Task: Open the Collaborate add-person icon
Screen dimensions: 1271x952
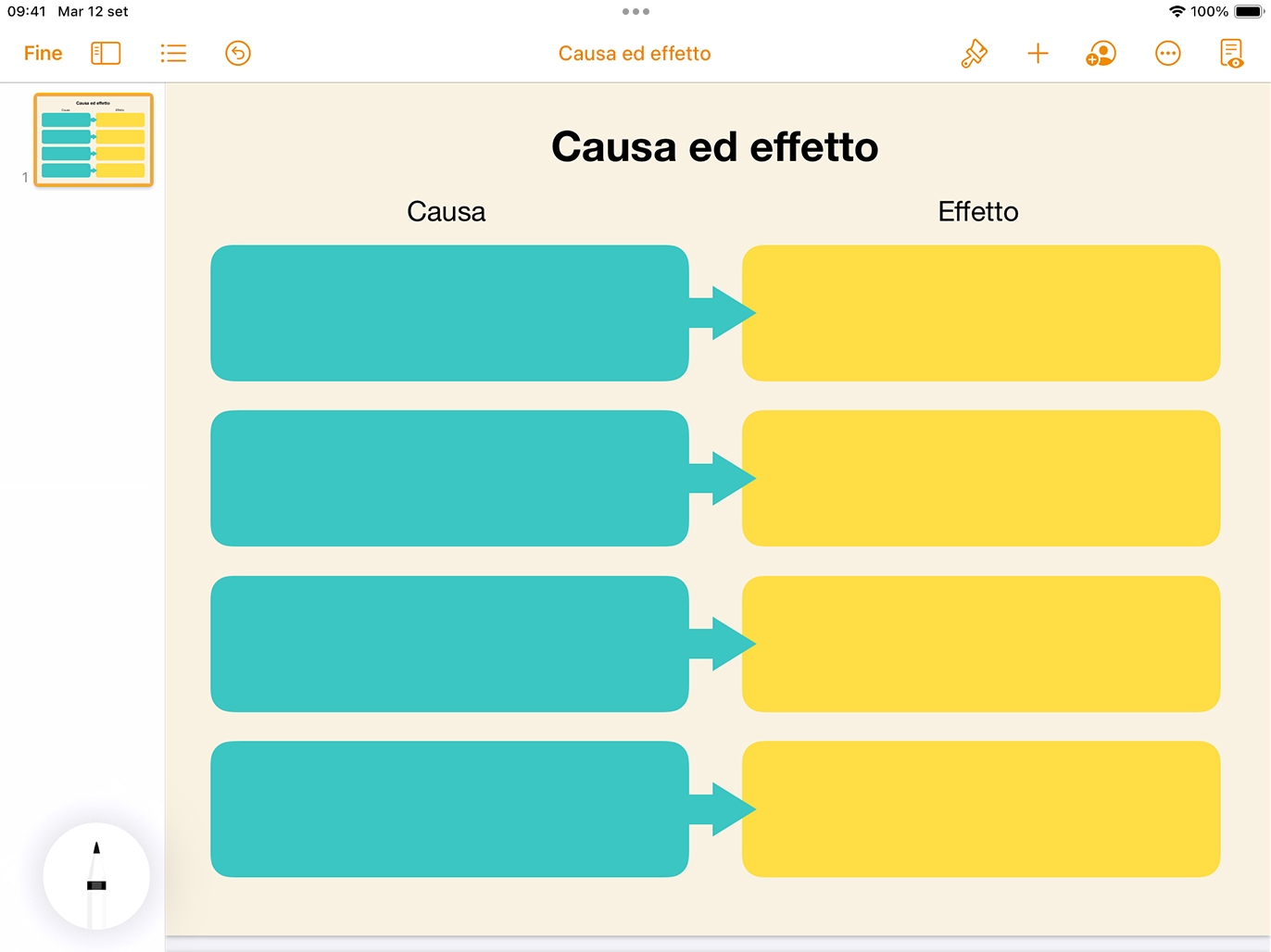Action: click(x=1101, y=54)
